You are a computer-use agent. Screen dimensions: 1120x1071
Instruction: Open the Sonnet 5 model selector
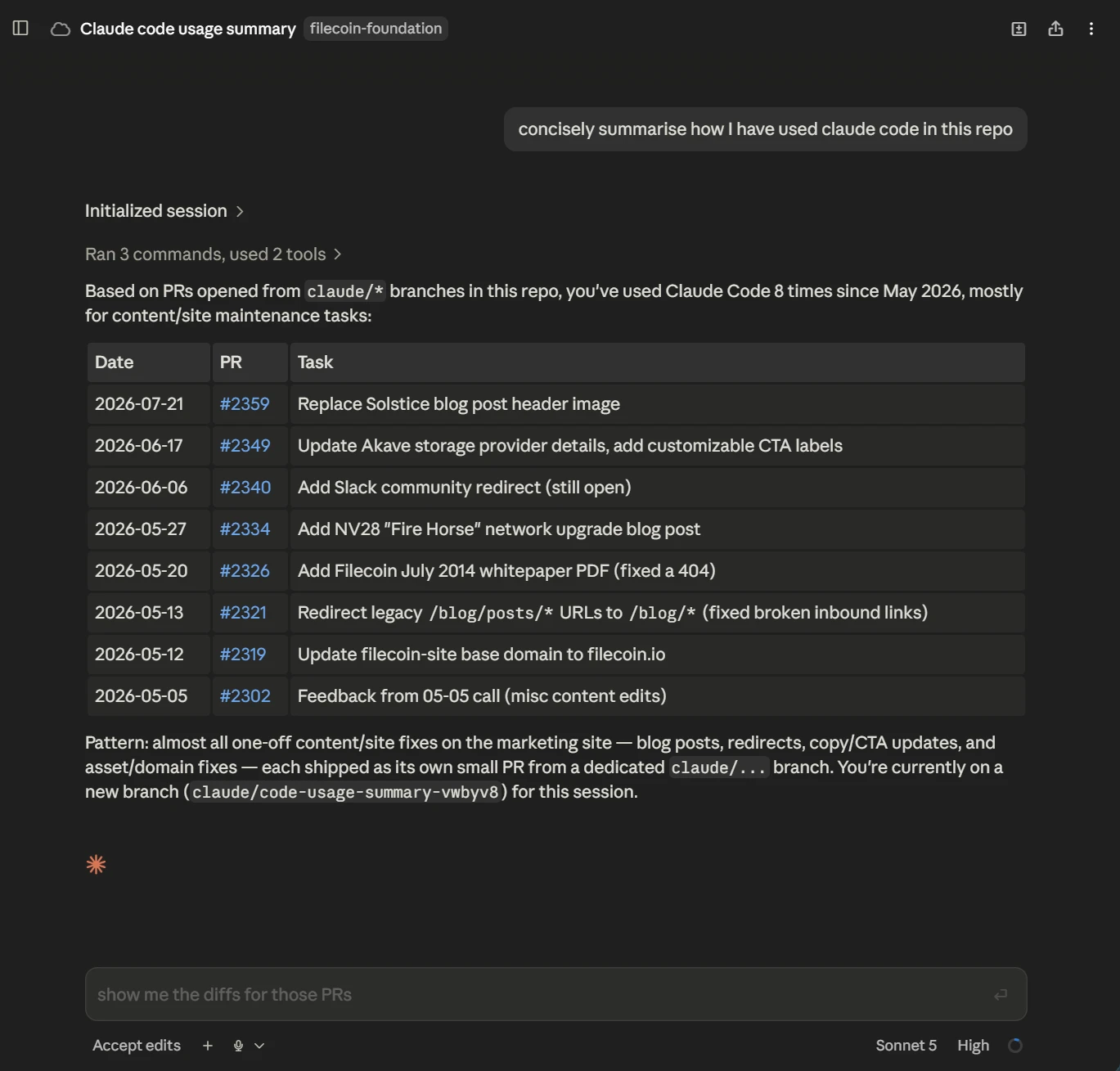click(x=906, y=1046)
